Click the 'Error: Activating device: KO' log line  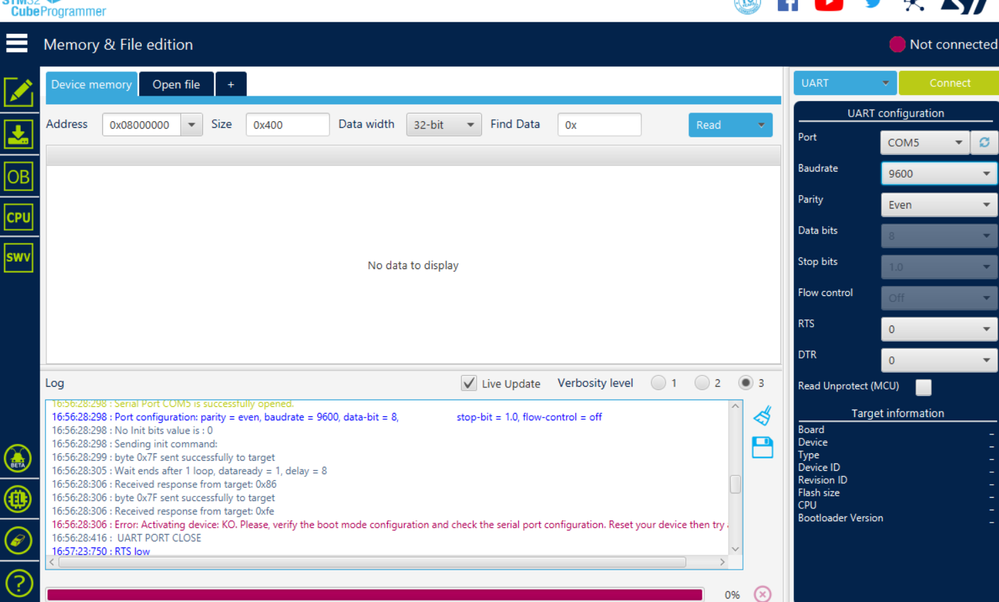click(391, 524)
